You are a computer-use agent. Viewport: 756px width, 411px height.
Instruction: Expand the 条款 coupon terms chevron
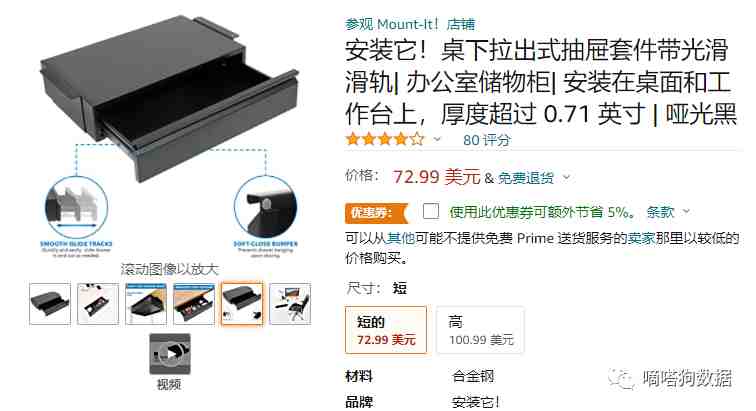[687, 211]
